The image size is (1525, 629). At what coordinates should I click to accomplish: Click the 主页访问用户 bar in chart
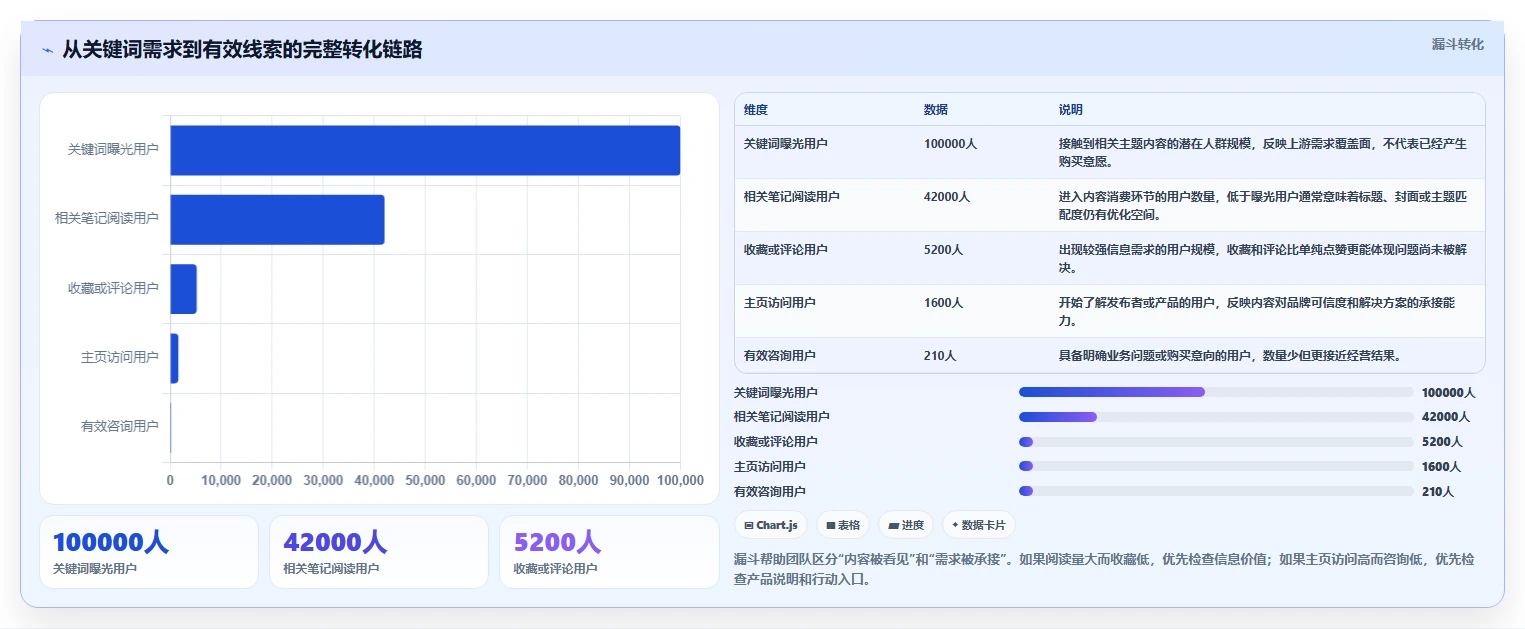point(174,358)
